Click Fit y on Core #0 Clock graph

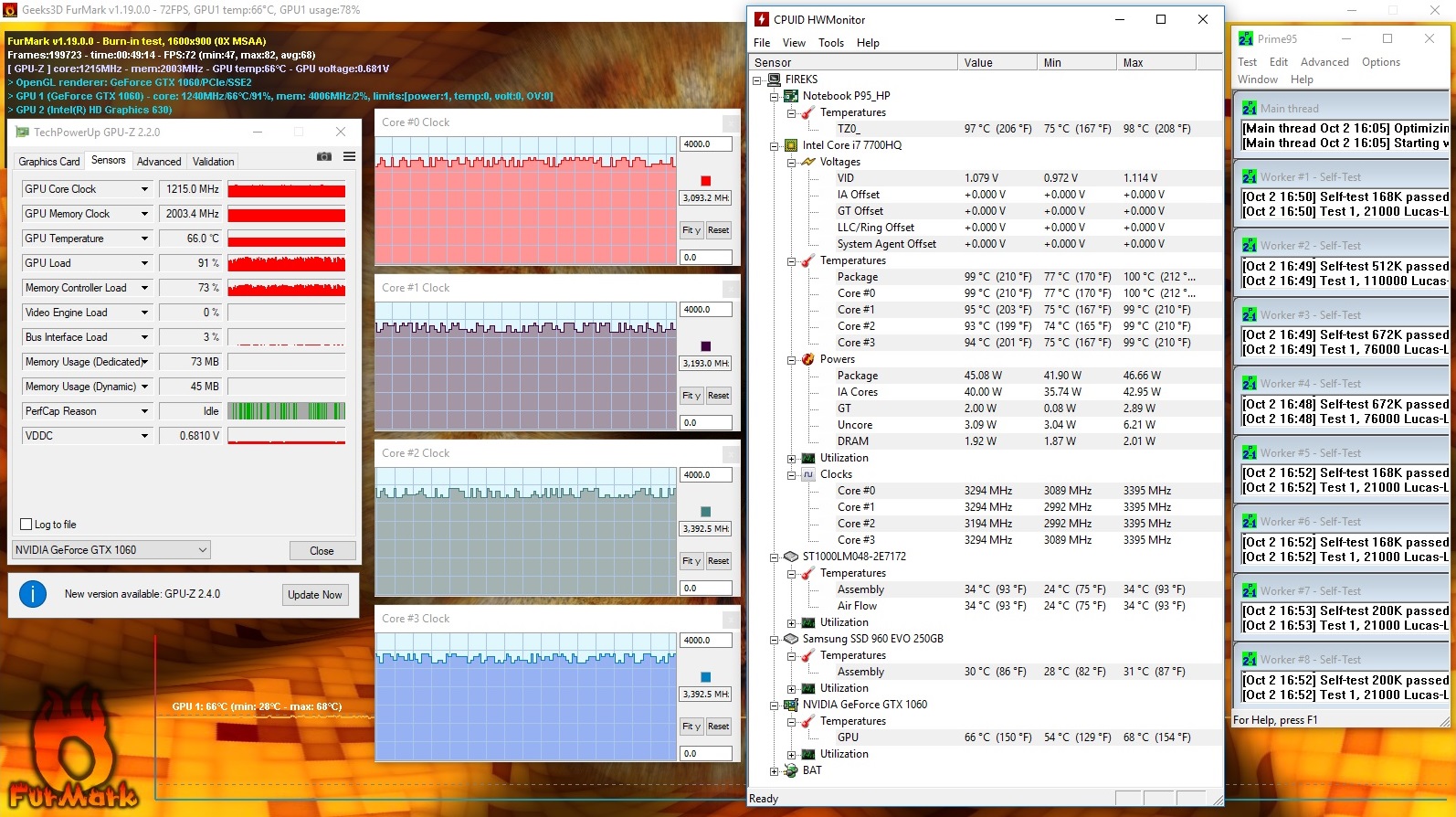click(691, 230)
